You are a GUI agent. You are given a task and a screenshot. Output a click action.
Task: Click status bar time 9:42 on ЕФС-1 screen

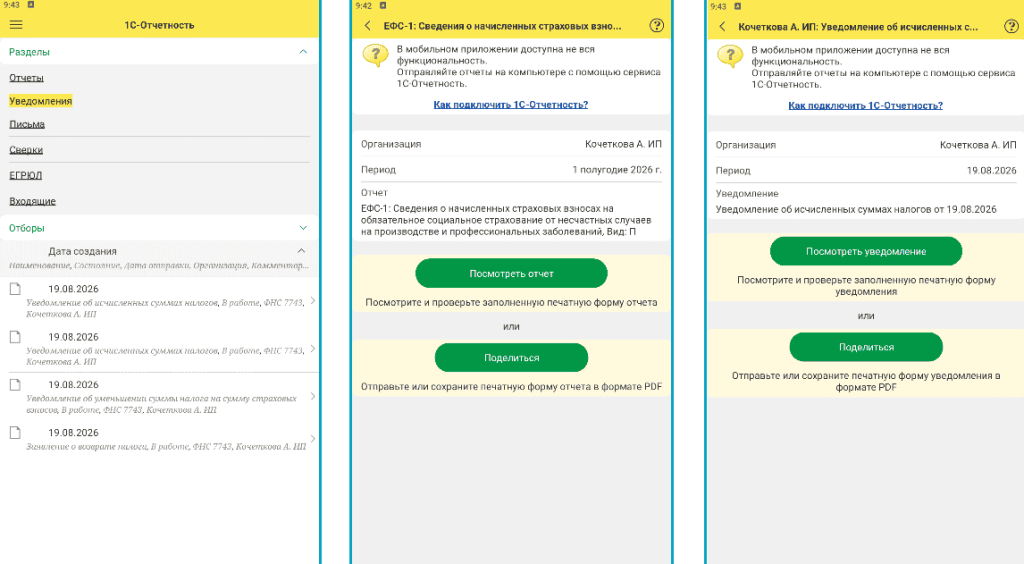(x=363, y=6)
